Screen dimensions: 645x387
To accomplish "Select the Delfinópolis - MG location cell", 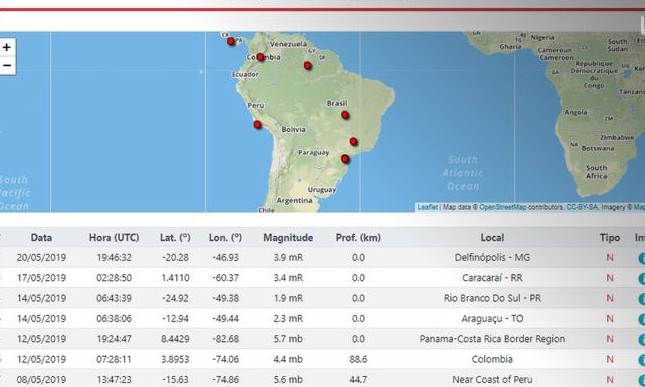I will point(492,257).
